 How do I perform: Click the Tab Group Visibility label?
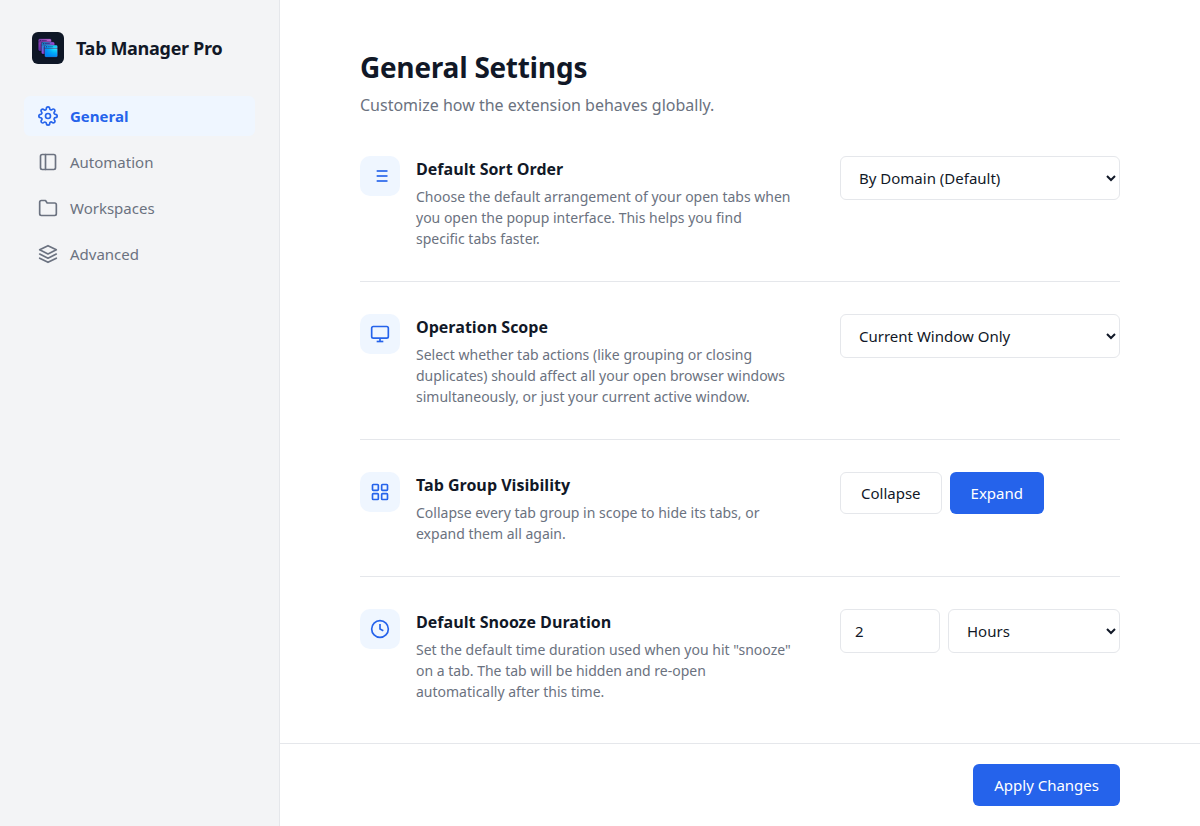pos(493,485)
